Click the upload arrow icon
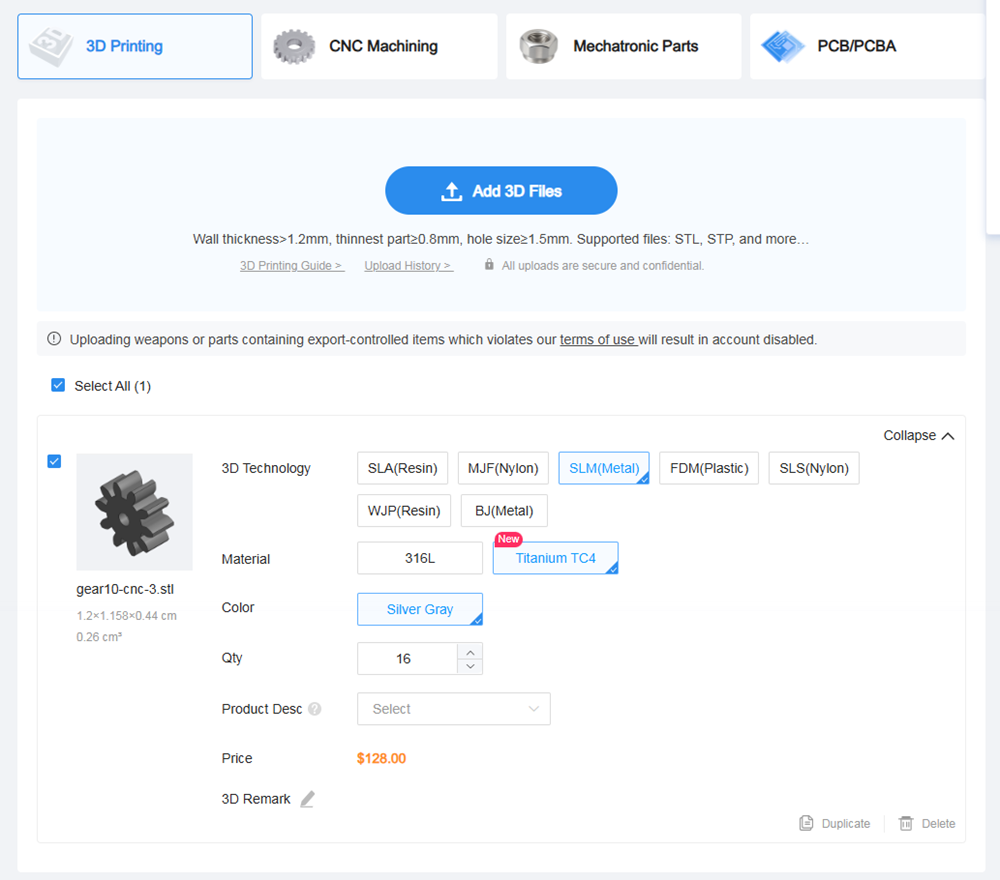The width and height of the screenshot is (1000, 880). click(x=452, y=191)
